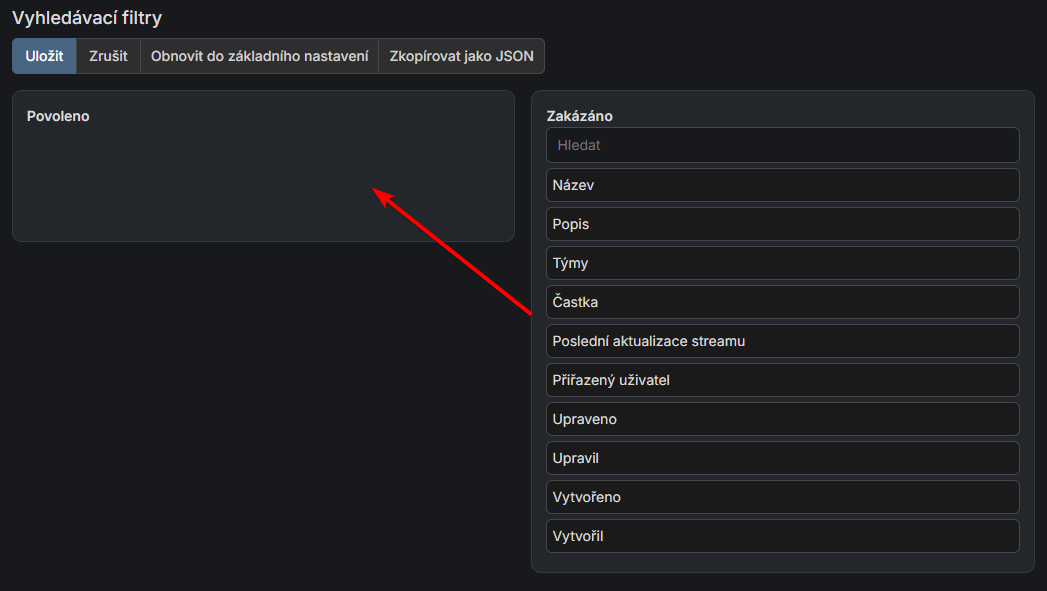Click Zkopírovat jako JSON
This screenshot has width=1047, height=591.
pyautogui.click(x=461, y=56)
